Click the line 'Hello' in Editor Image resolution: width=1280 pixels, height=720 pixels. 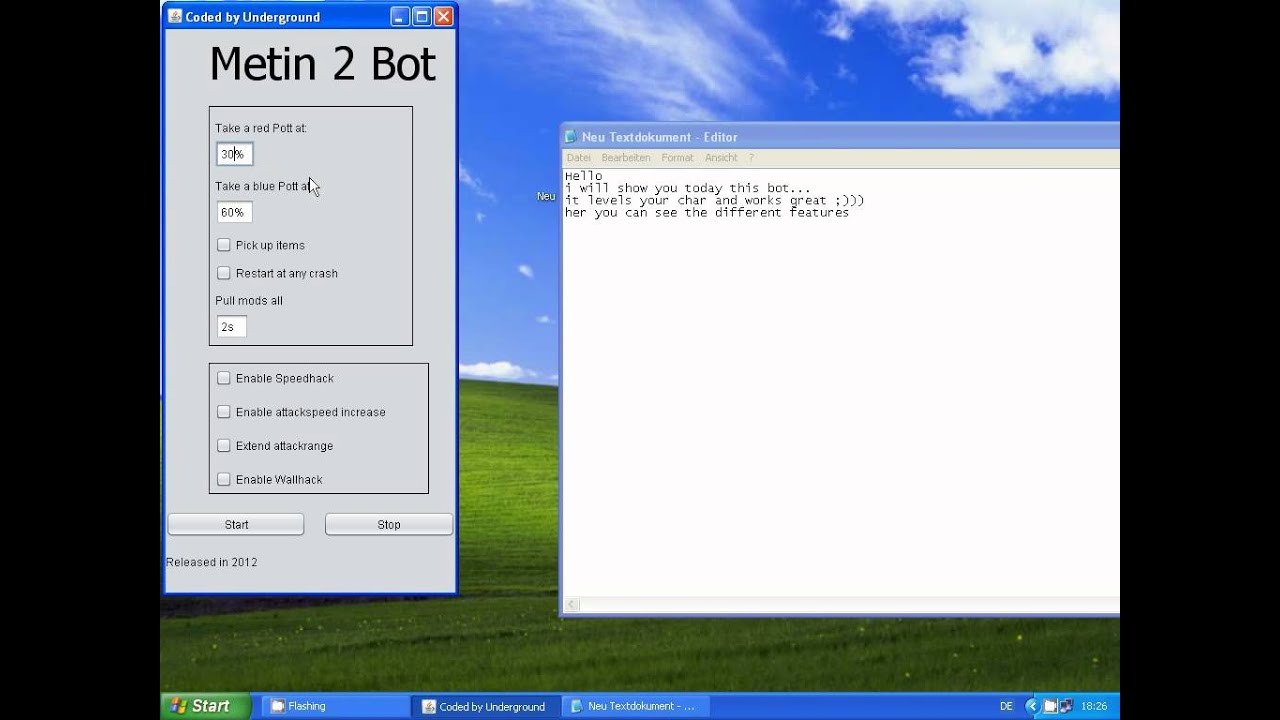[x=583, y=176]
